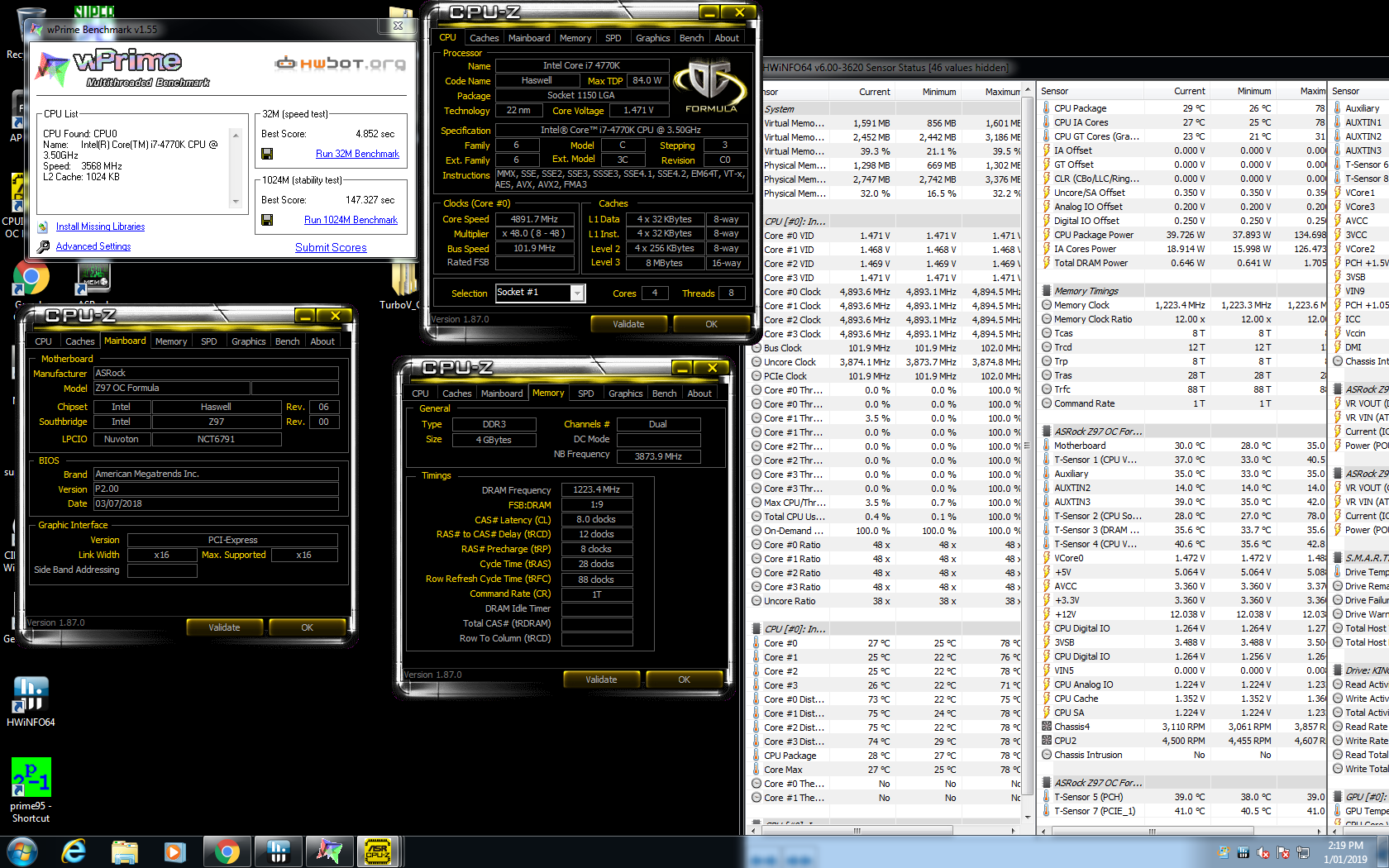Open CPU tab in Mainboard CPU-Z window

(43, 341)
